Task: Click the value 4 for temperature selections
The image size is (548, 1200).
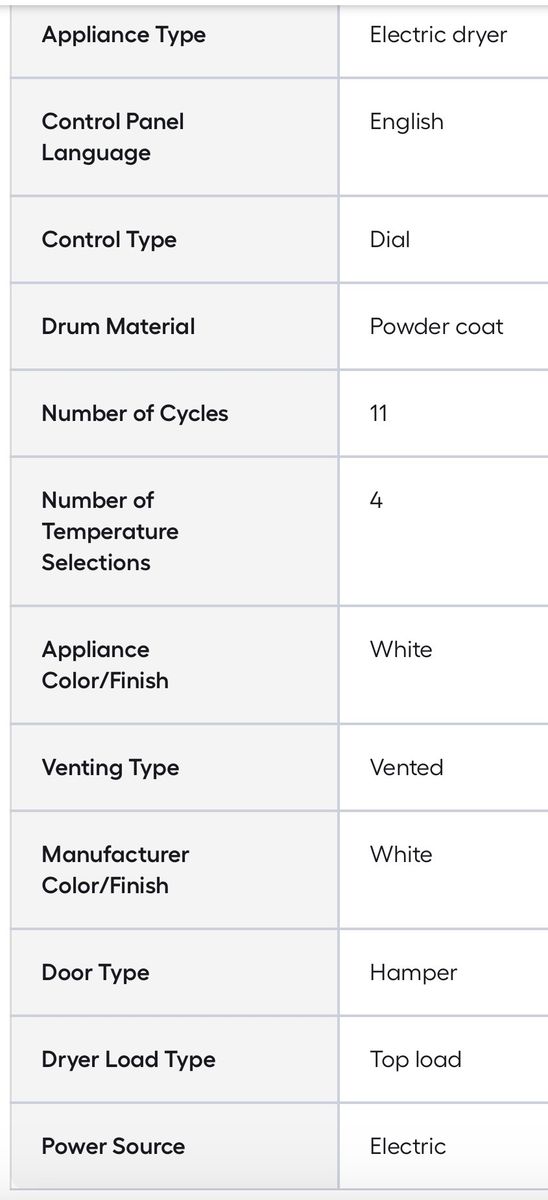Action: point(376,500)
